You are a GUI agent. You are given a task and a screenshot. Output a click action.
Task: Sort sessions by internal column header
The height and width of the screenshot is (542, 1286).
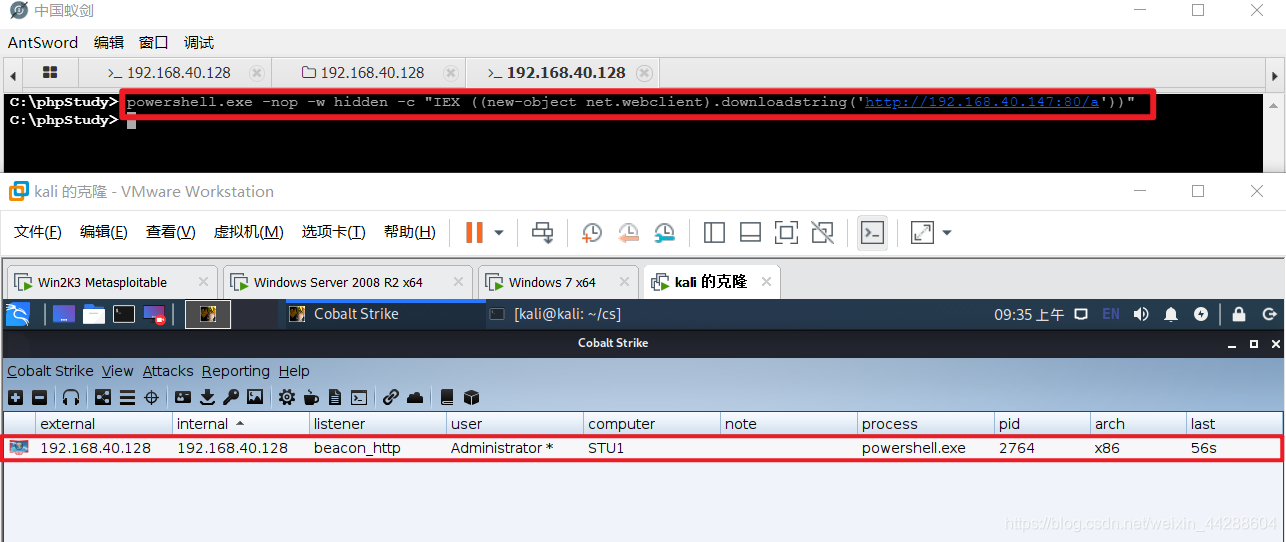tap(240, 424)
